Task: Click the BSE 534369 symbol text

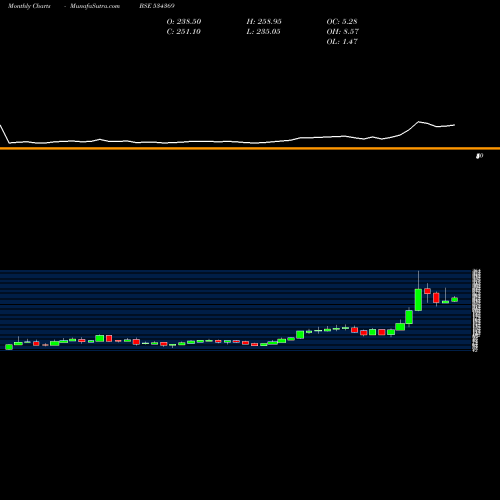Action: coord(157,6)
